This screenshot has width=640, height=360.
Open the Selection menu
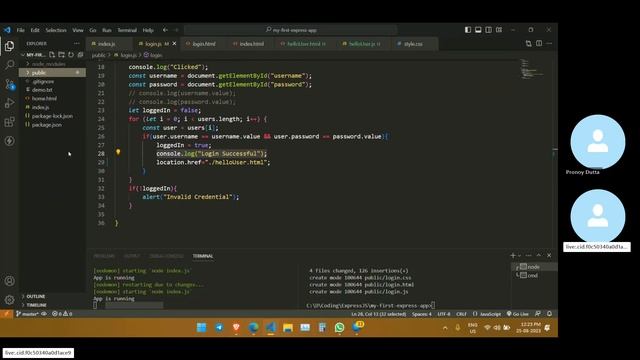point(56,30)
